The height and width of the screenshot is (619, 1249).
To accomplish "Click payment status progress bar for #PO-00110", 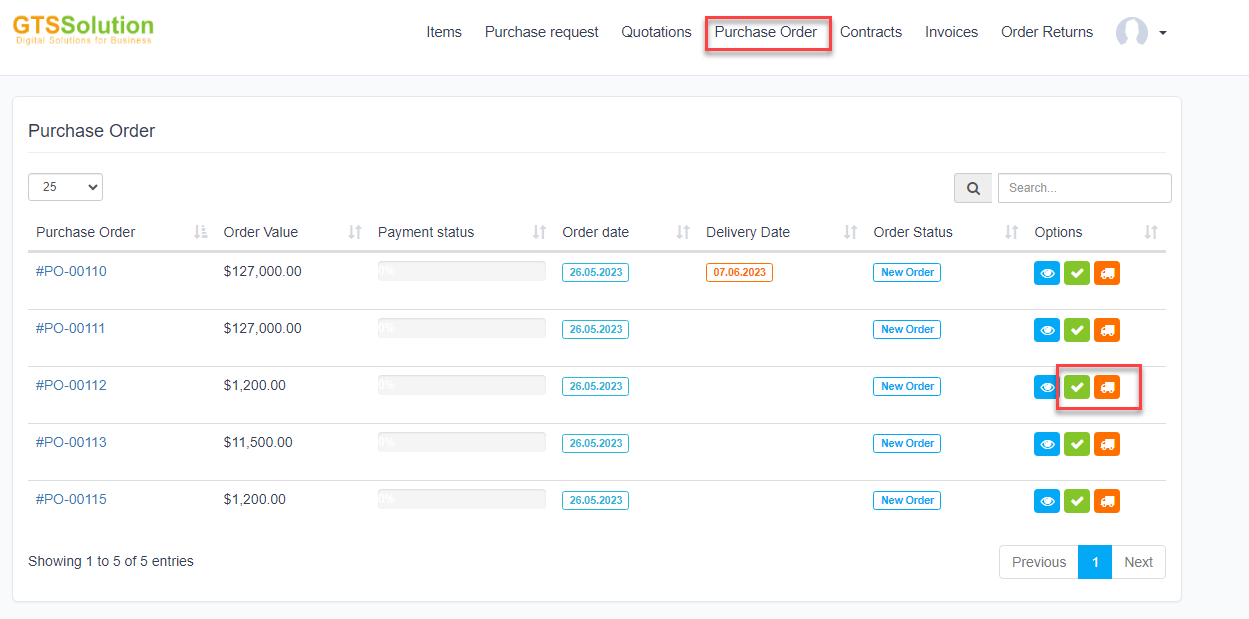I will tap(461, 271).
